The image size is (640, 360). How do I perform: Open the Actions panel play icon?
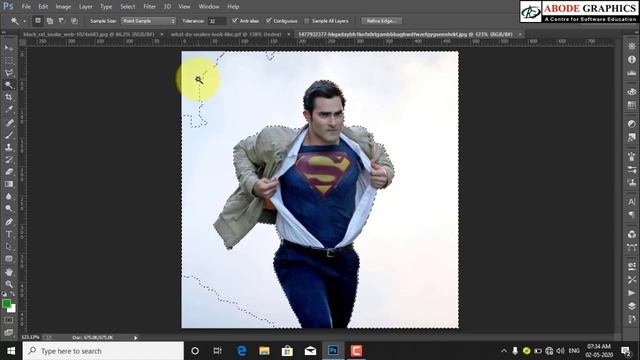(x=631, y=293)
